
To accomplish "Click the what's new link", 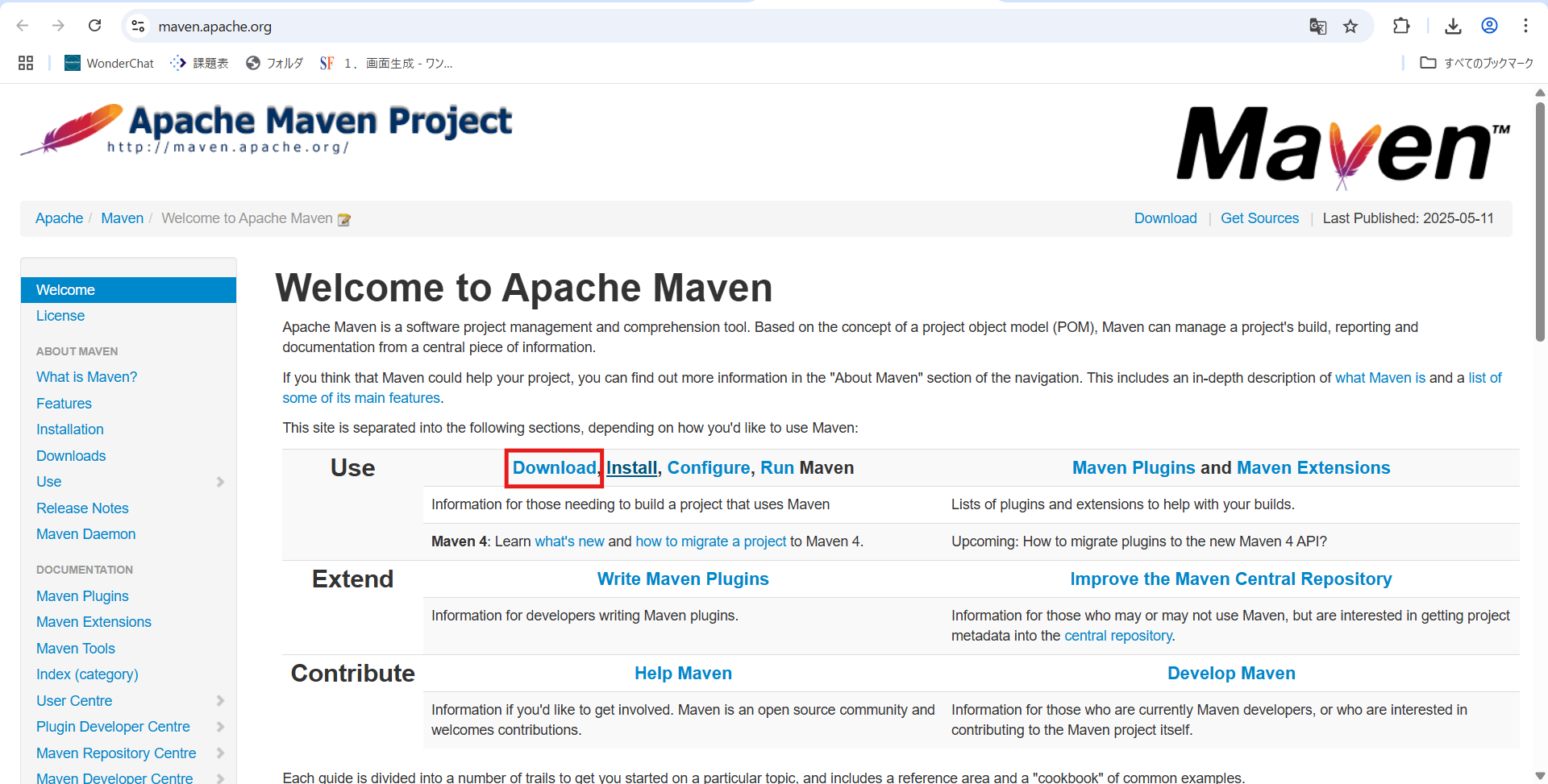I will 569,541.
